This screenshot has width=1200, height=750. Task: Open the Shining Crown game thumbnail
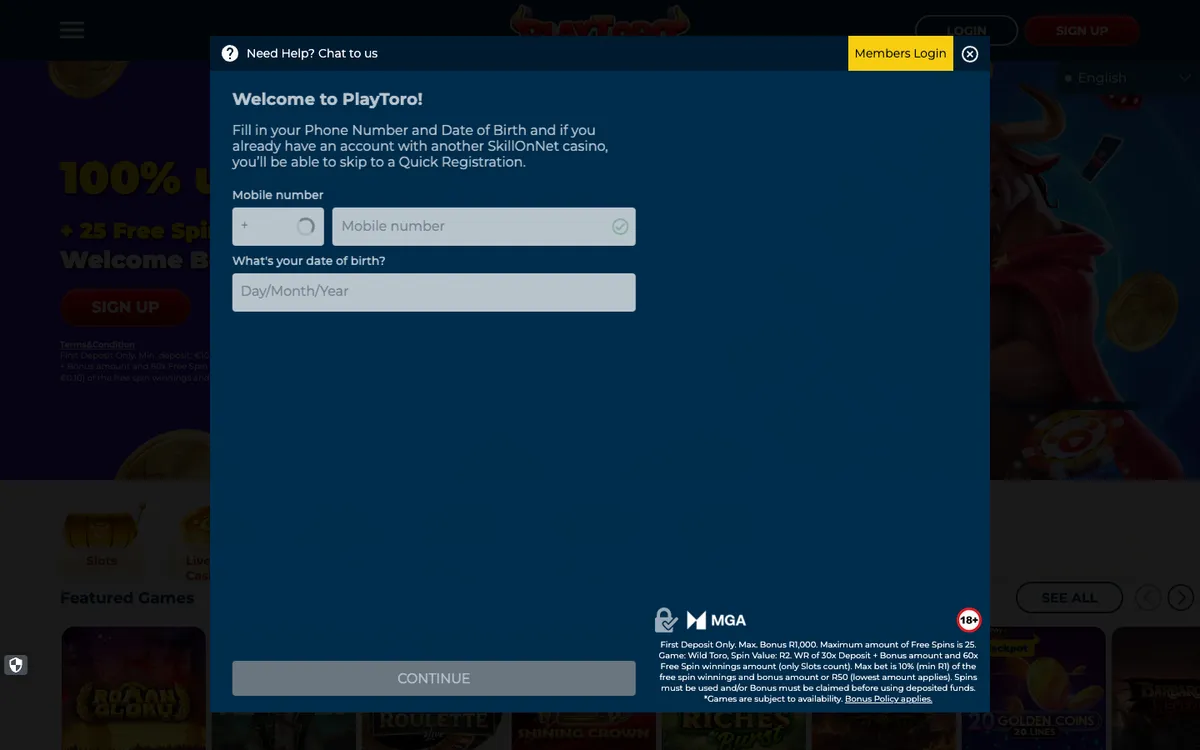click(585, 730)
